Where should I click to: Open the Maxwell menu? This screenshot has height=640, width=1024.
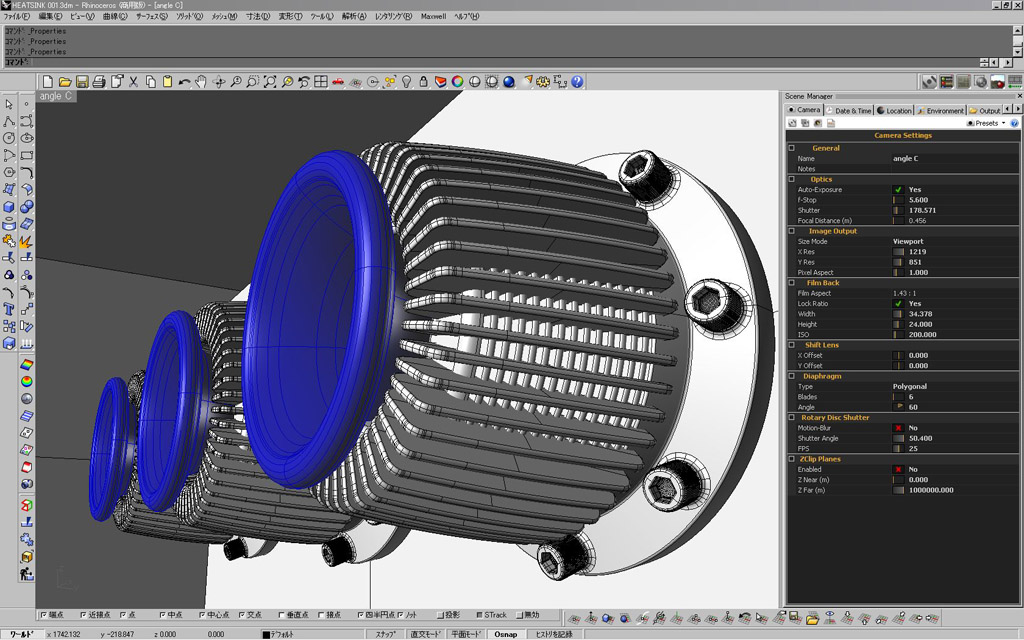(433, 17)
